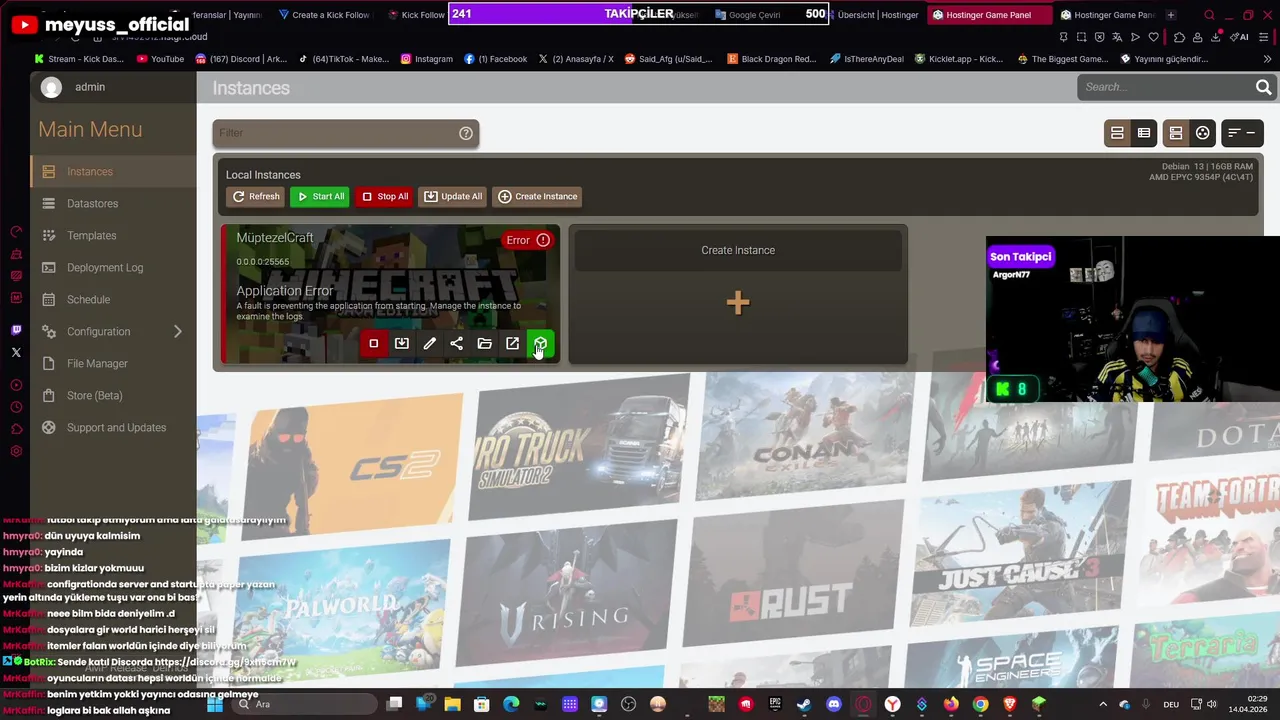Screen dimensions: 1280x720
Task: Click the X icon in browser sidebar
Action: [16, 352]
